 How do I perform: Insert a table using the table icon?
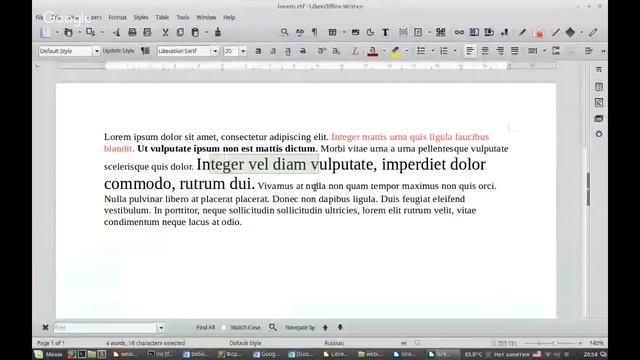point(333,32)
